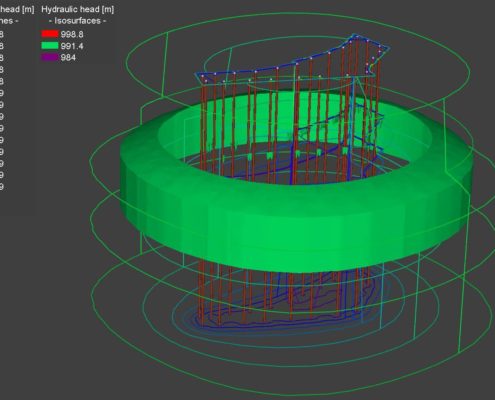Click the partially visible left legend title
The height and width of the screenshot is (400, 495).
[17, 9]
